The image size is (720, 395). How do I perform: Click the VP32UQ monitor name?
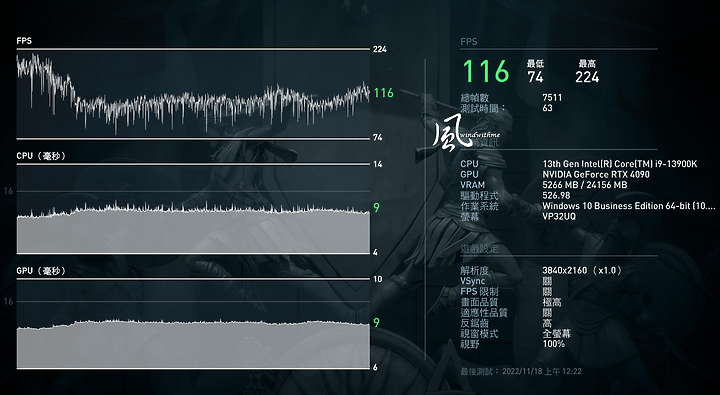pos(559,216)
